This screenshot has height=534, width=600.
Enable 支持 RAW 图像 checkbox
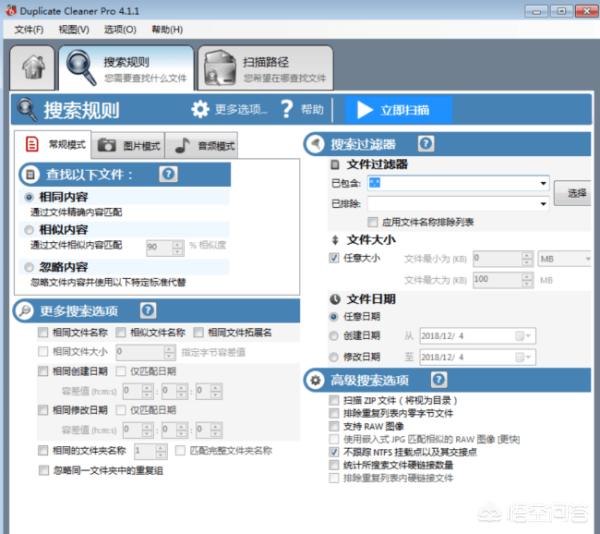(x=334, y=426)
